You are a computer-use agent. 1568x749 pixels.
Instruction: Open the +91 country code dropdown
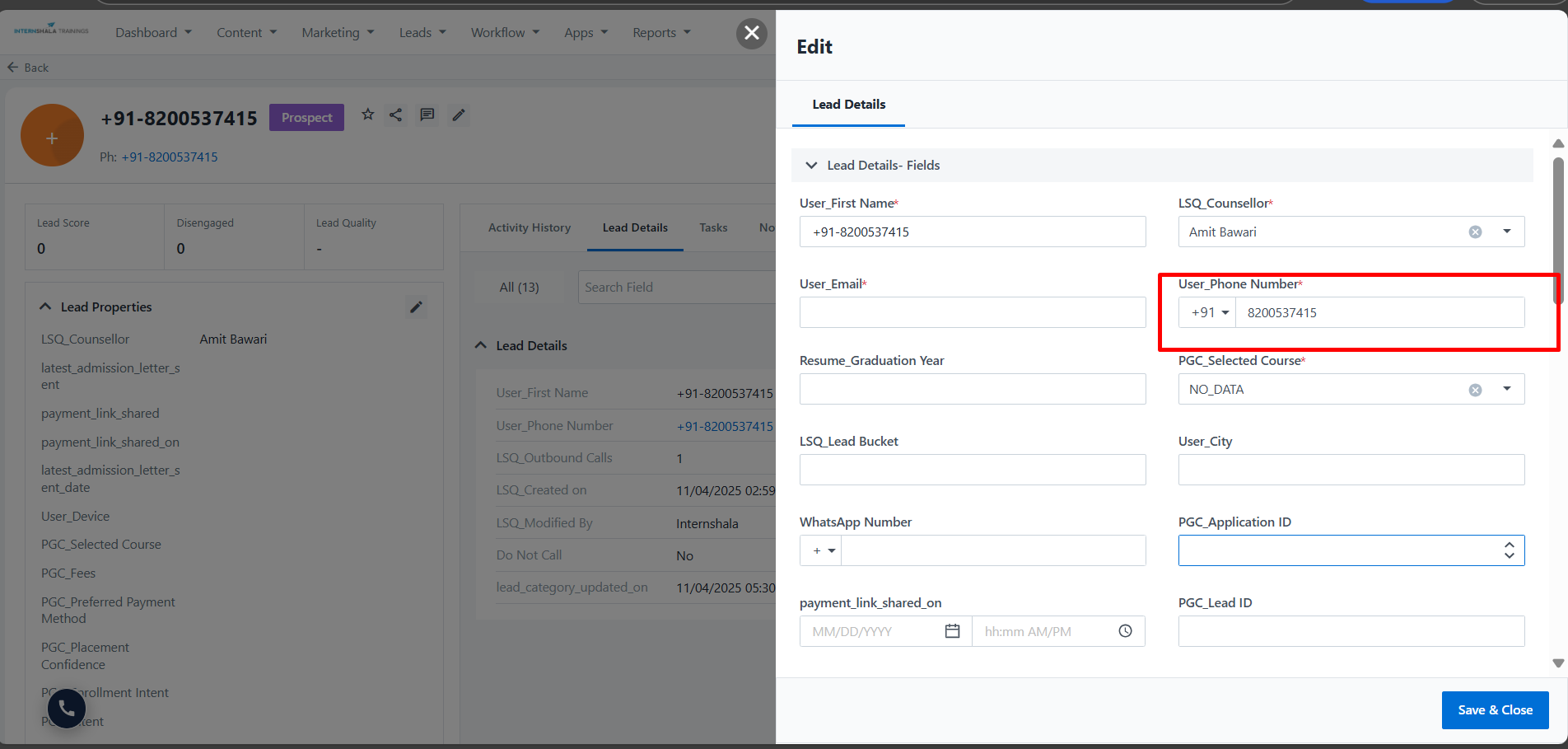[x=1209, y=313]
